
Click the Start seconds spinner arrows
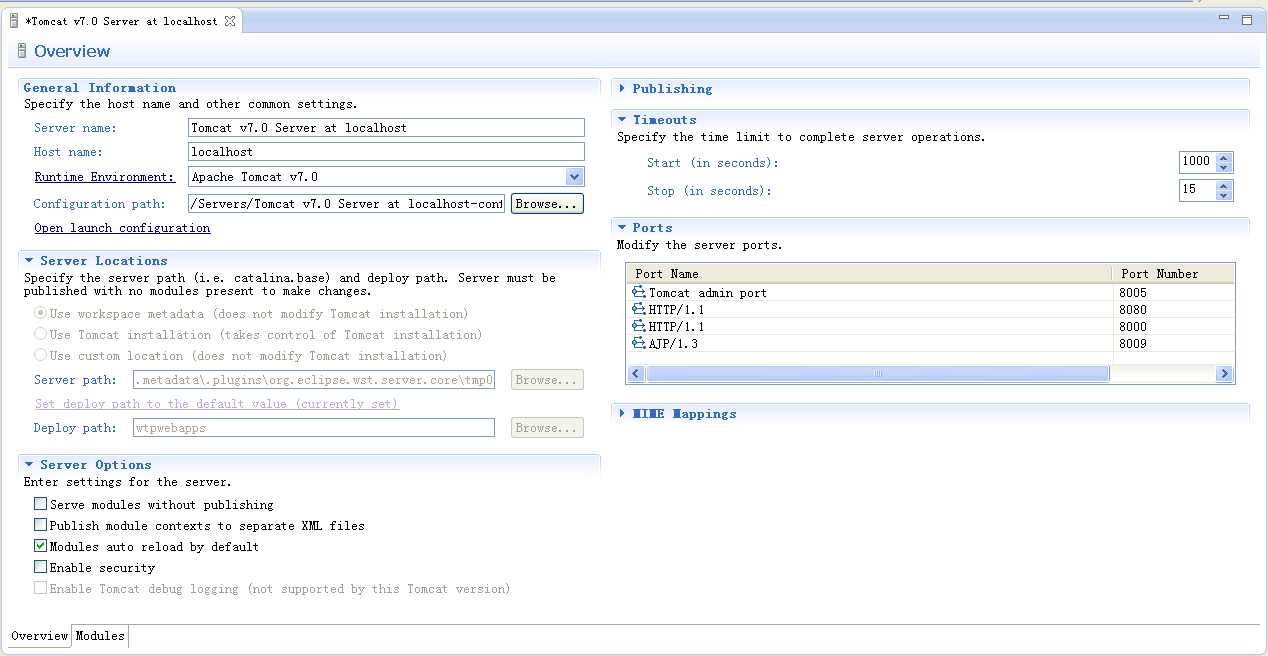click(x=1224, y=162)
